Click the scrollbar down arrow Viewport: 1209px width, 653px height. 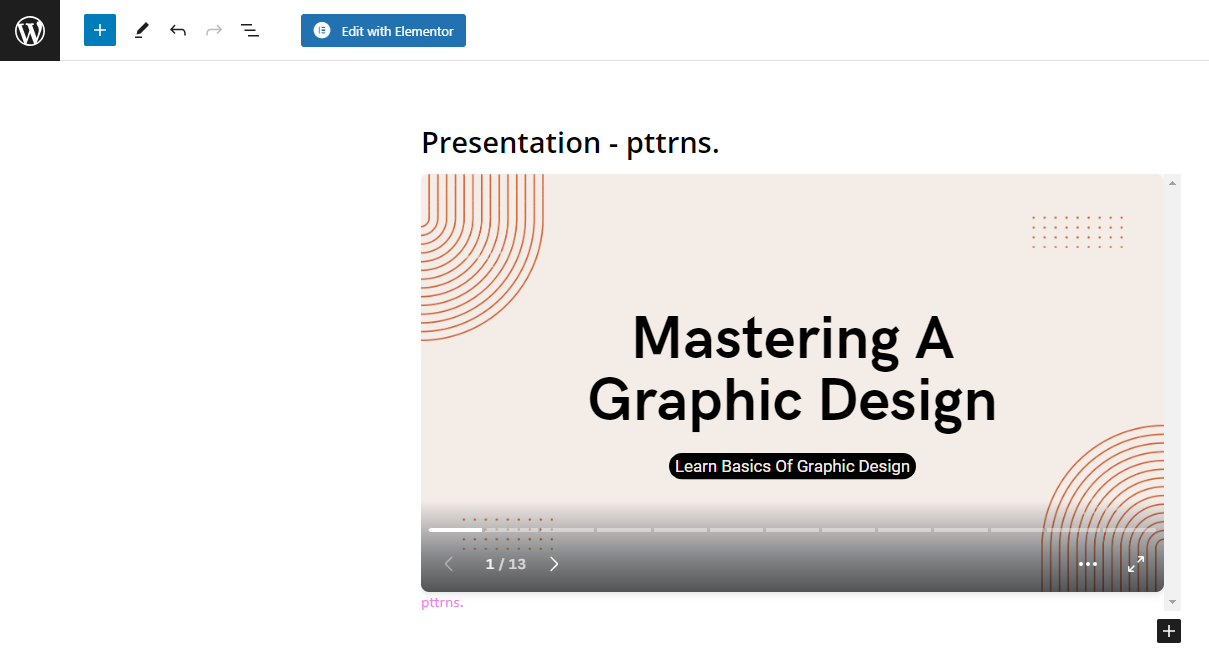click(1173, 603)
